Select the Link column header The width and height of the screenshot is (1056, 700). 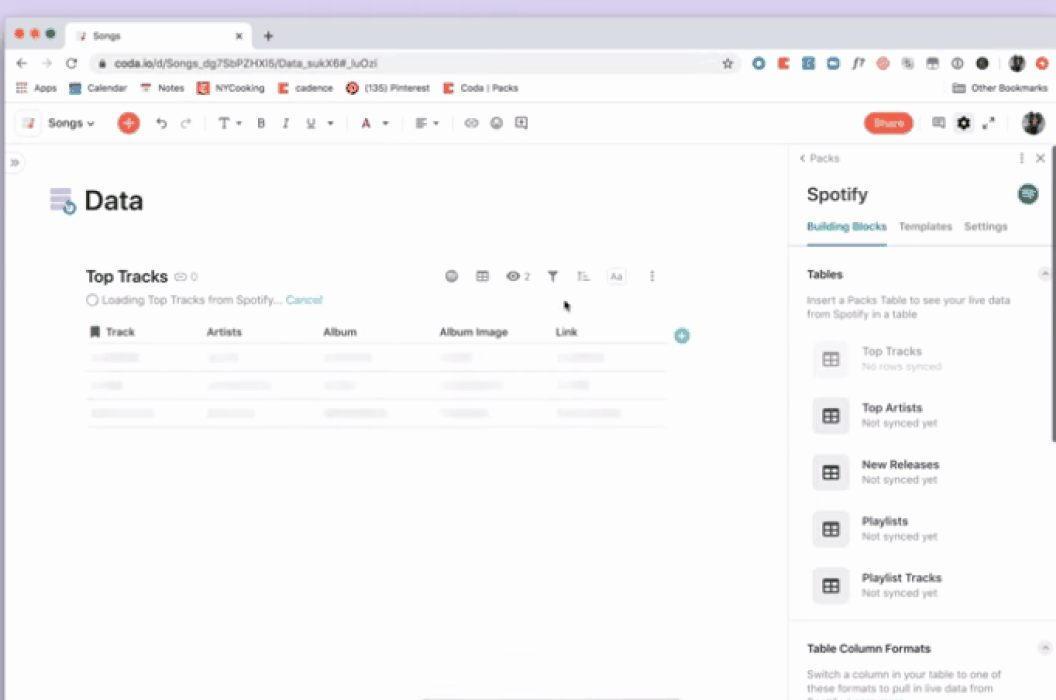click(x=566, y=331)
